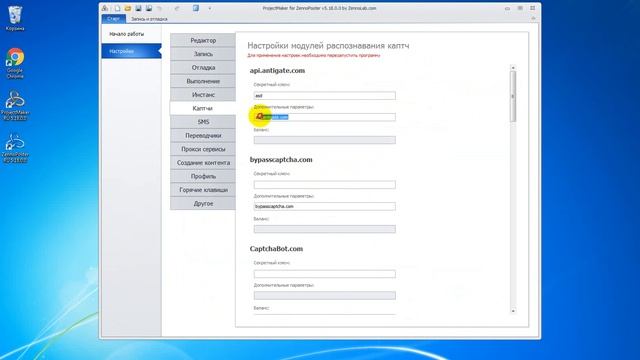Click the Настройки модулей распознавания капч title
The width and height of the screenshot is (640, 360).
pyautogui.click(x=328, y=46)
